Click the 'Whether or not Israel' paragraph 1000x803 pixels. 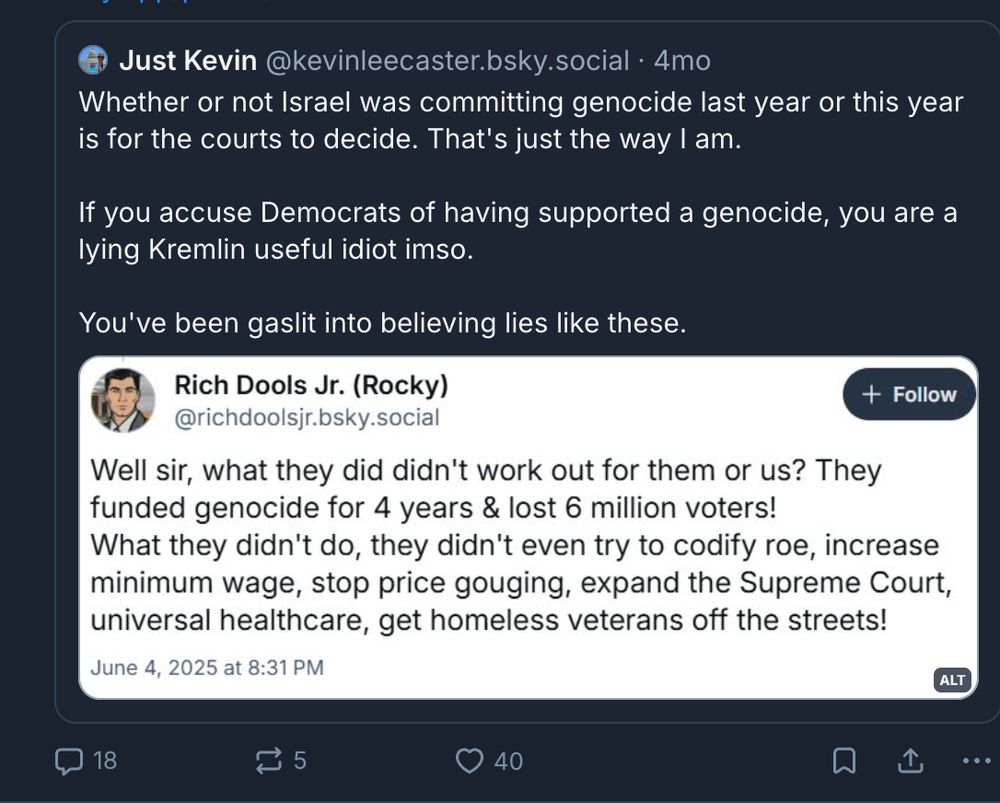click(x=520, y=120)
